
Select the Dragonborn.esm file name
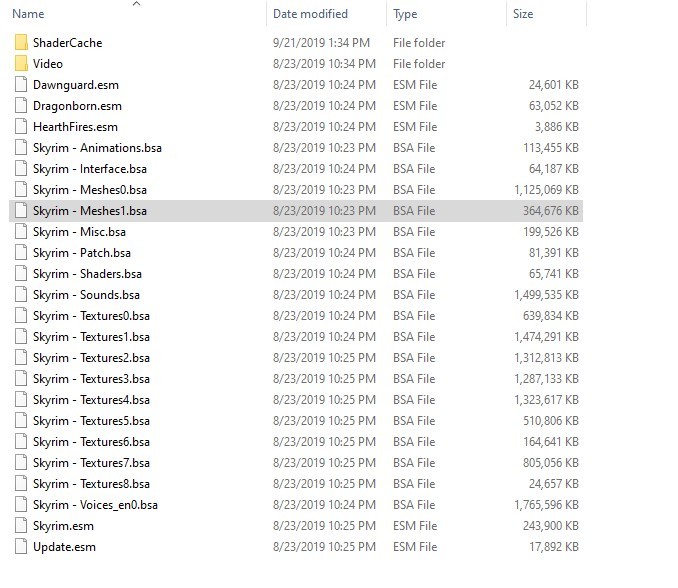click(x=77, y=106)
